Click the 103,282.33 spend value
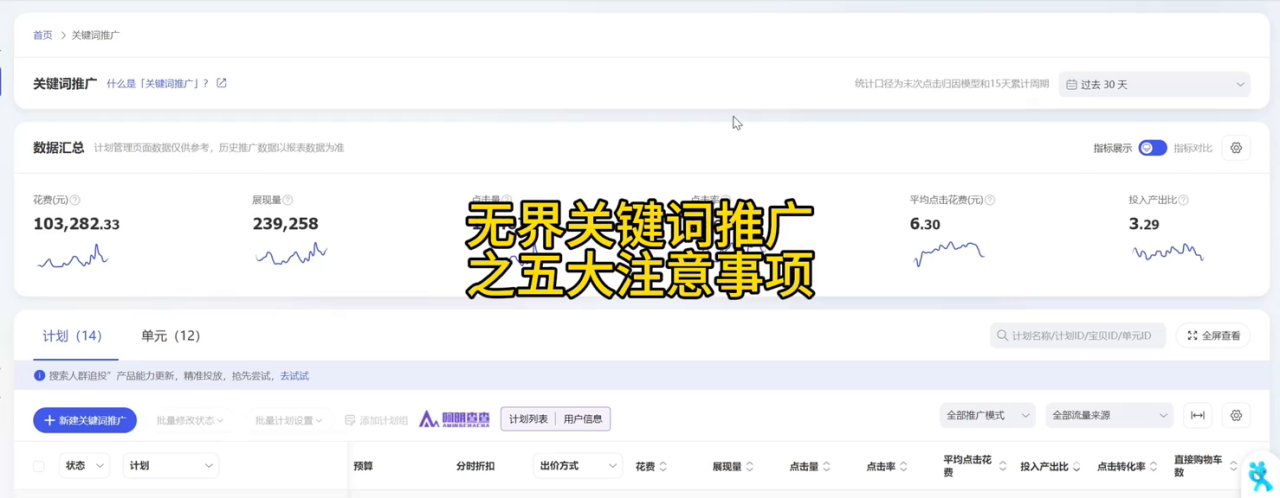 [x=76, y=224]
